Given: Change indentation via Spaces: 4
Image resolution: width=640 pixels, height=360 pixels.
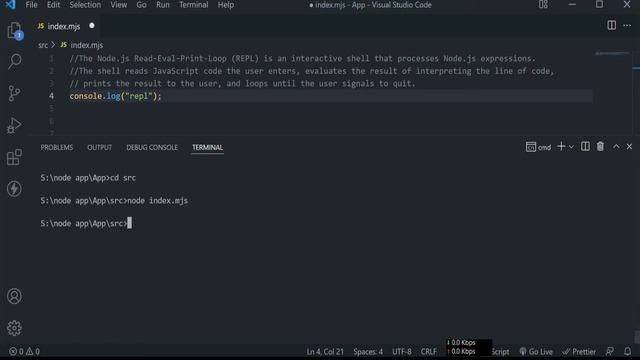Looking at the screenshot, I should pyautogui.click(x=368, y=351).
